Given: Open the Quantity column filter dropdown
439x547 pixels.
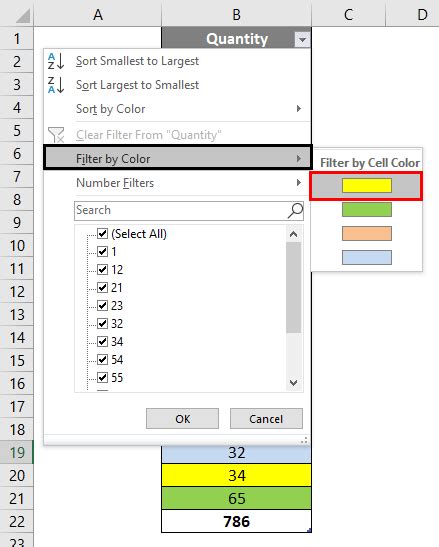Looking at the screenshot, I should click(302, 40).
